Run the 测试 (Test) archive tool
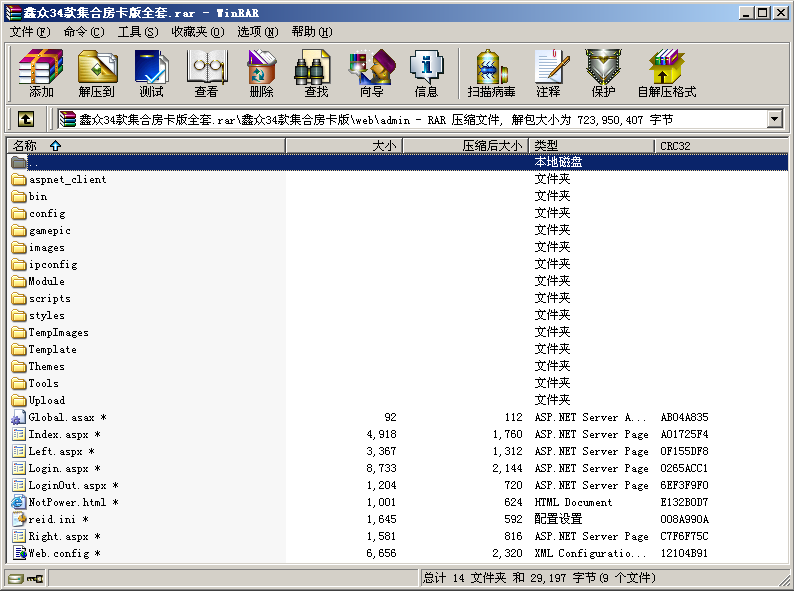 151,73
